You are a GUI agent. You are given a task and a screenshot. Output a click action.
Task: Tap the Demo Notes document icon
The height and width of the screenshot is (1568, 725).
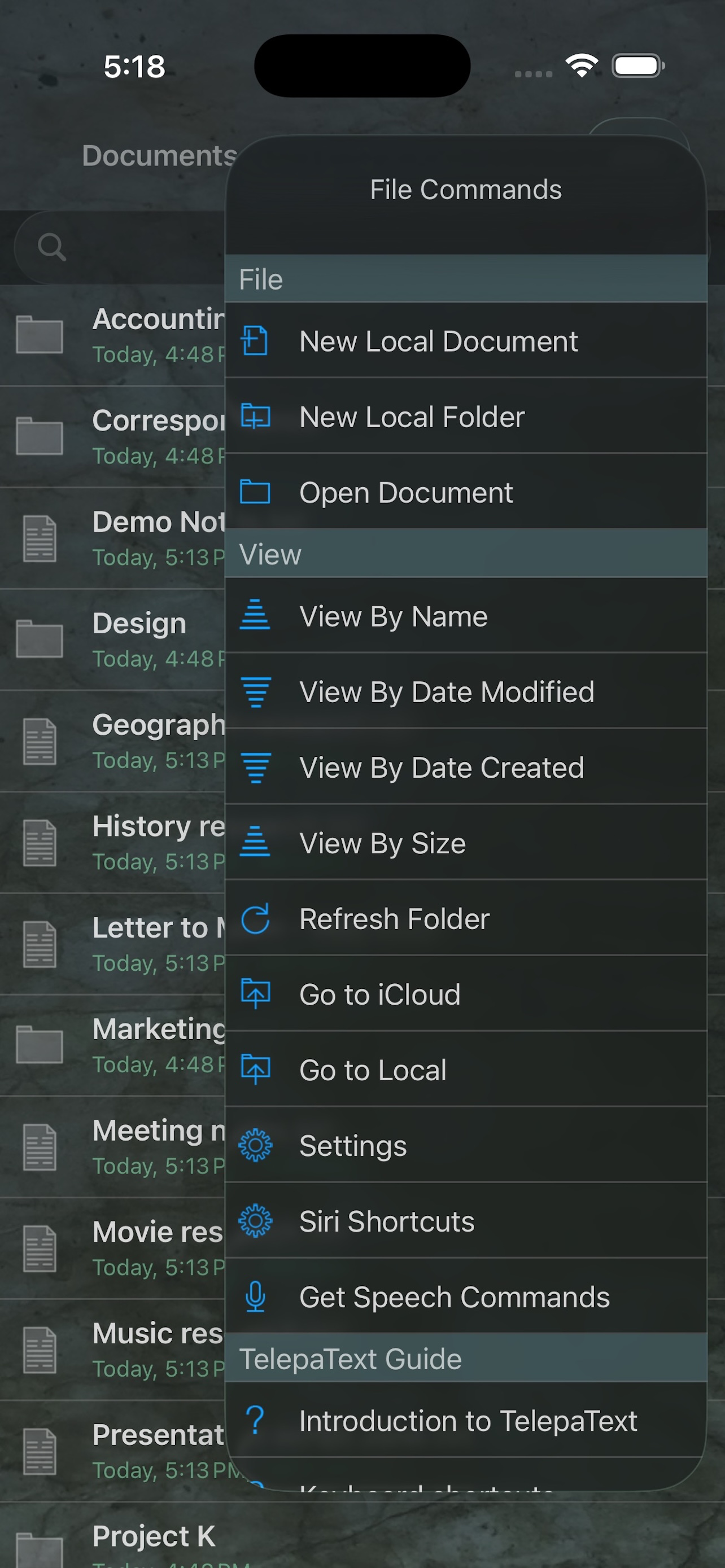(40, 538)
